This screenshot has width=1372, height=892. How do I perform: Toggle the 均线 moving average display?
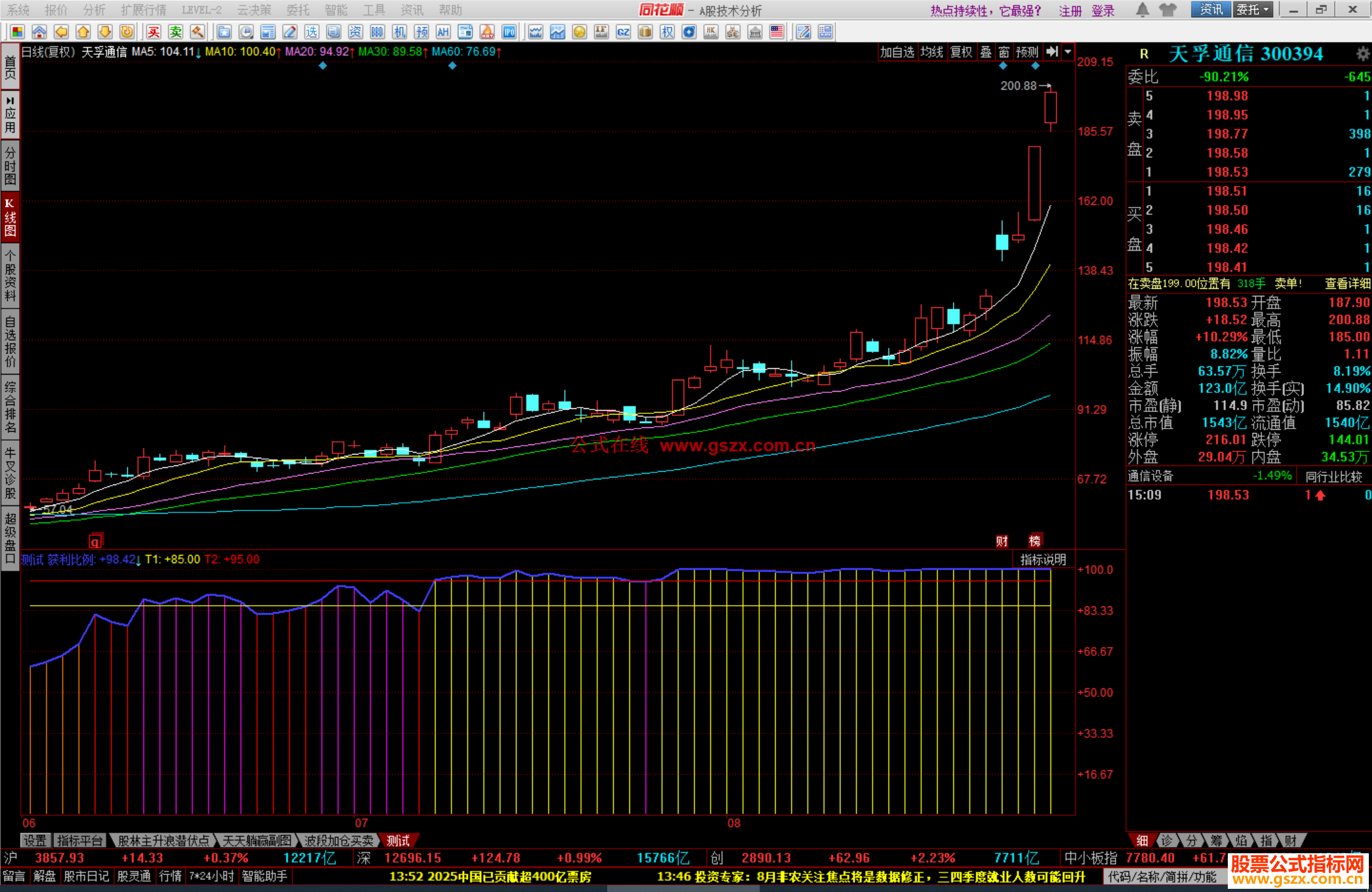[x=932, y=52]
